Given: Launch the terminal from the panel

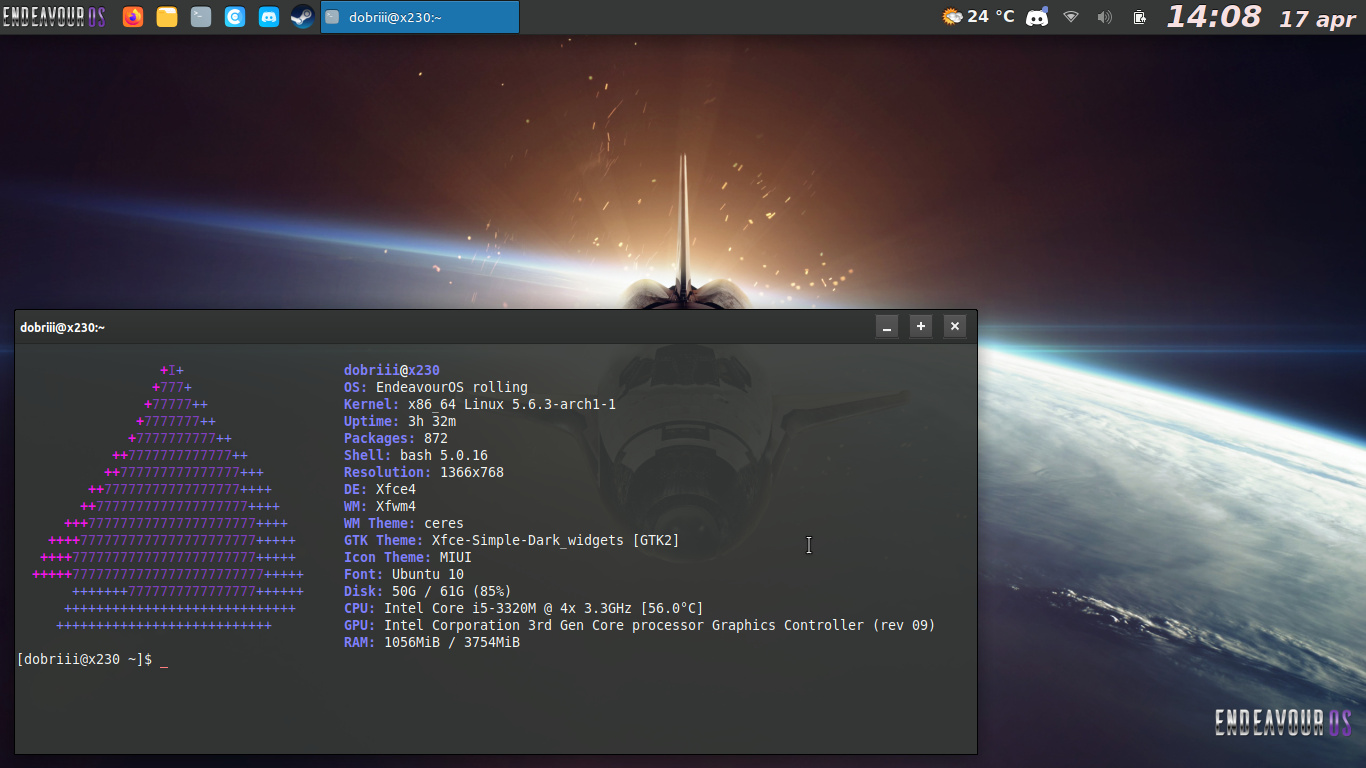Looking at the screenshot, I should click(201, 17).
